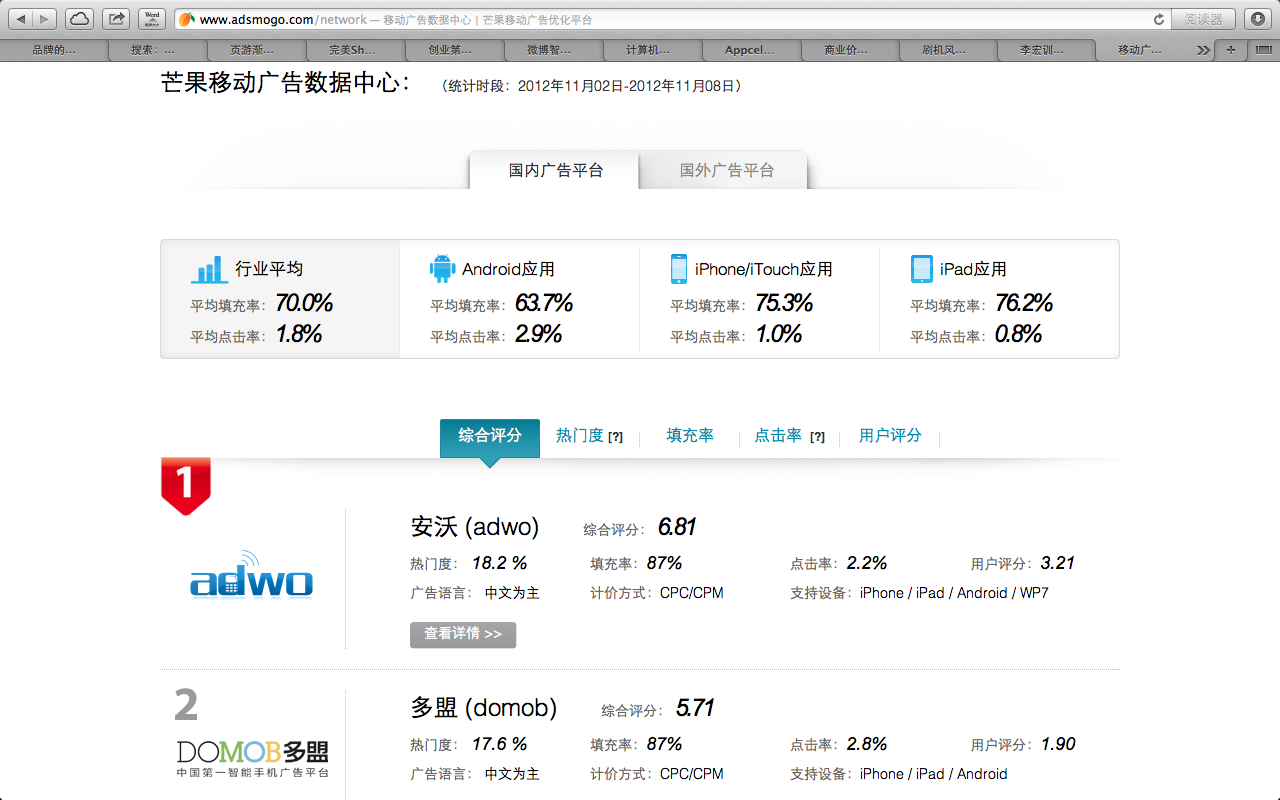
Task: Add a new tab with the plus button
Action: tap(1230, 50)
